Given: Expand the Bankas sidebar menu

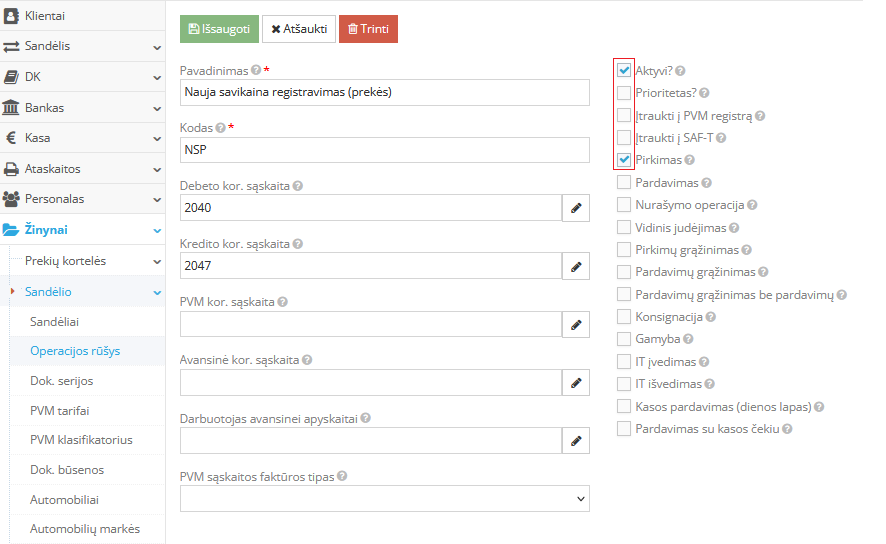Looking at the screenshot, I should [x=82, y=107].
